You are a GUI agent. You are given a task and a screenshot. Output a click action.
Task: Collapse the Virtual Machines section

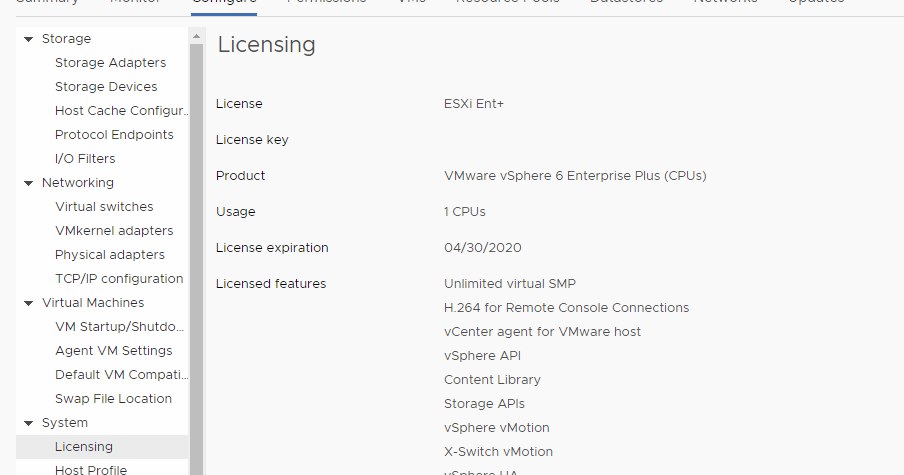(28, 303)
